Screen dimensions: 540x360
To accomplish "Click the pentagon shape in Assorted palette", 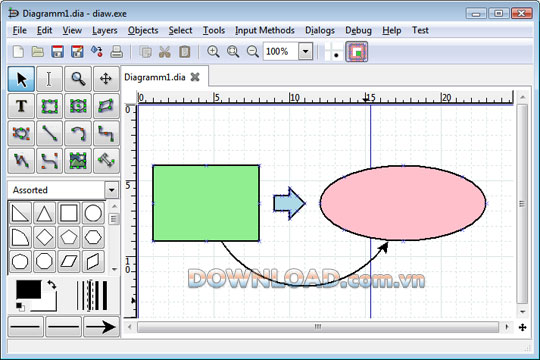I will pos(69,237).
